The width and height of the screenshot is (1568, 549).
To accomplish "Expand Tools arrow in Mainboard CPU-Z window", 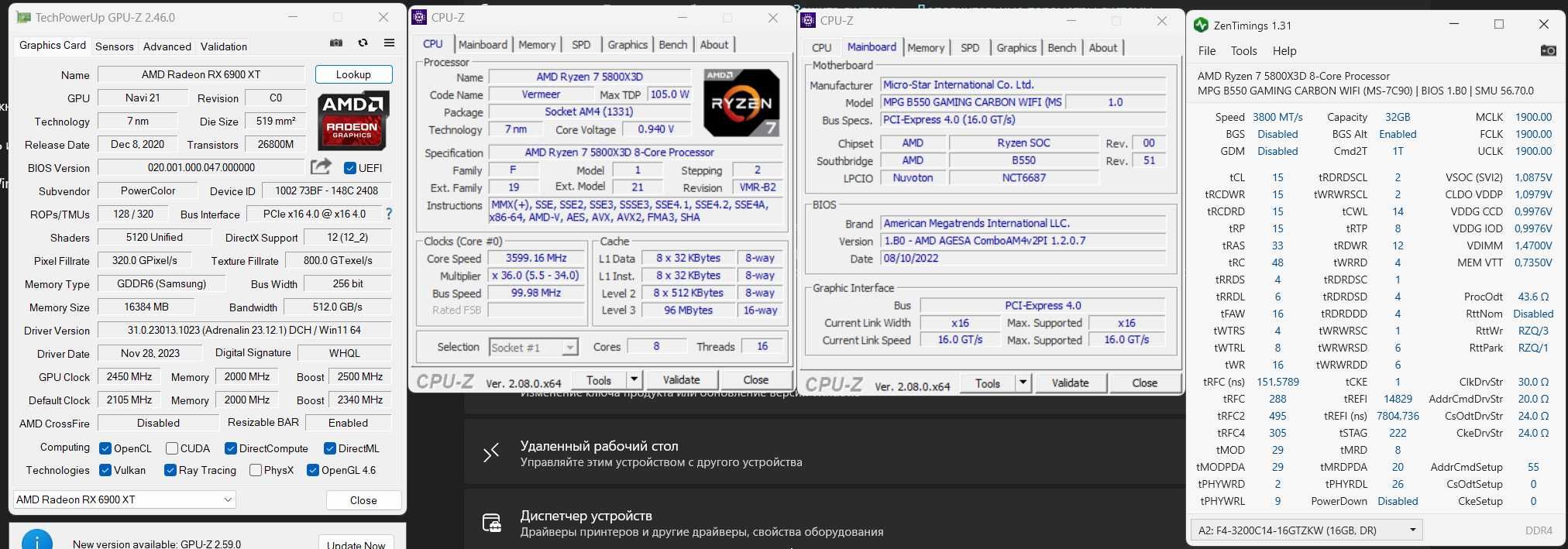I will click(1023, 383).
